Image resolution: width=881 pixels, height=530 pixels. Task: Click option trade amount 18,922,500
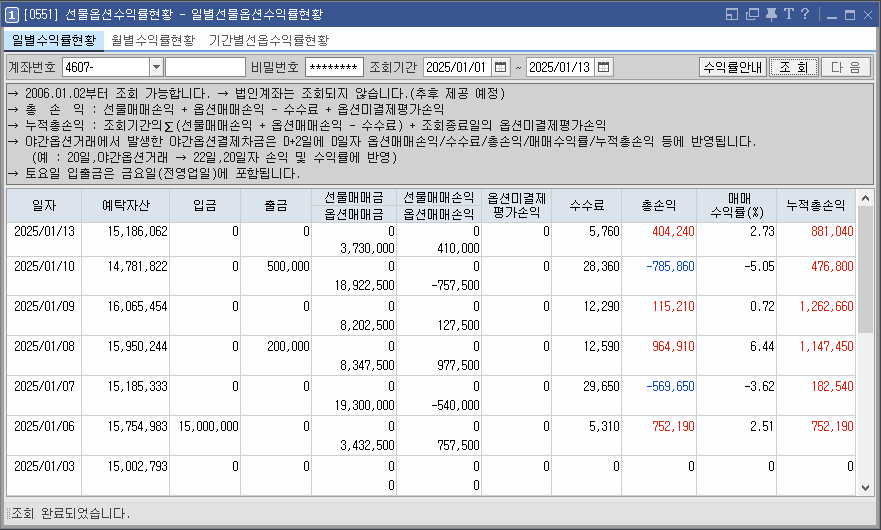(x=365, y=286)
